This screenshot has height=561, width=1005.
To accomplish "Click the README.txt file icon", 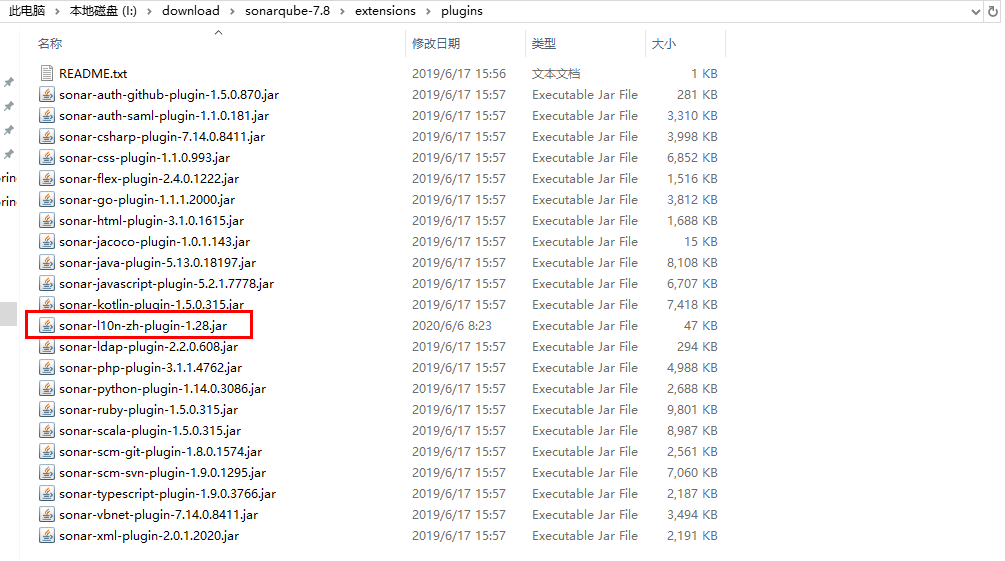I will click(47, 73).
